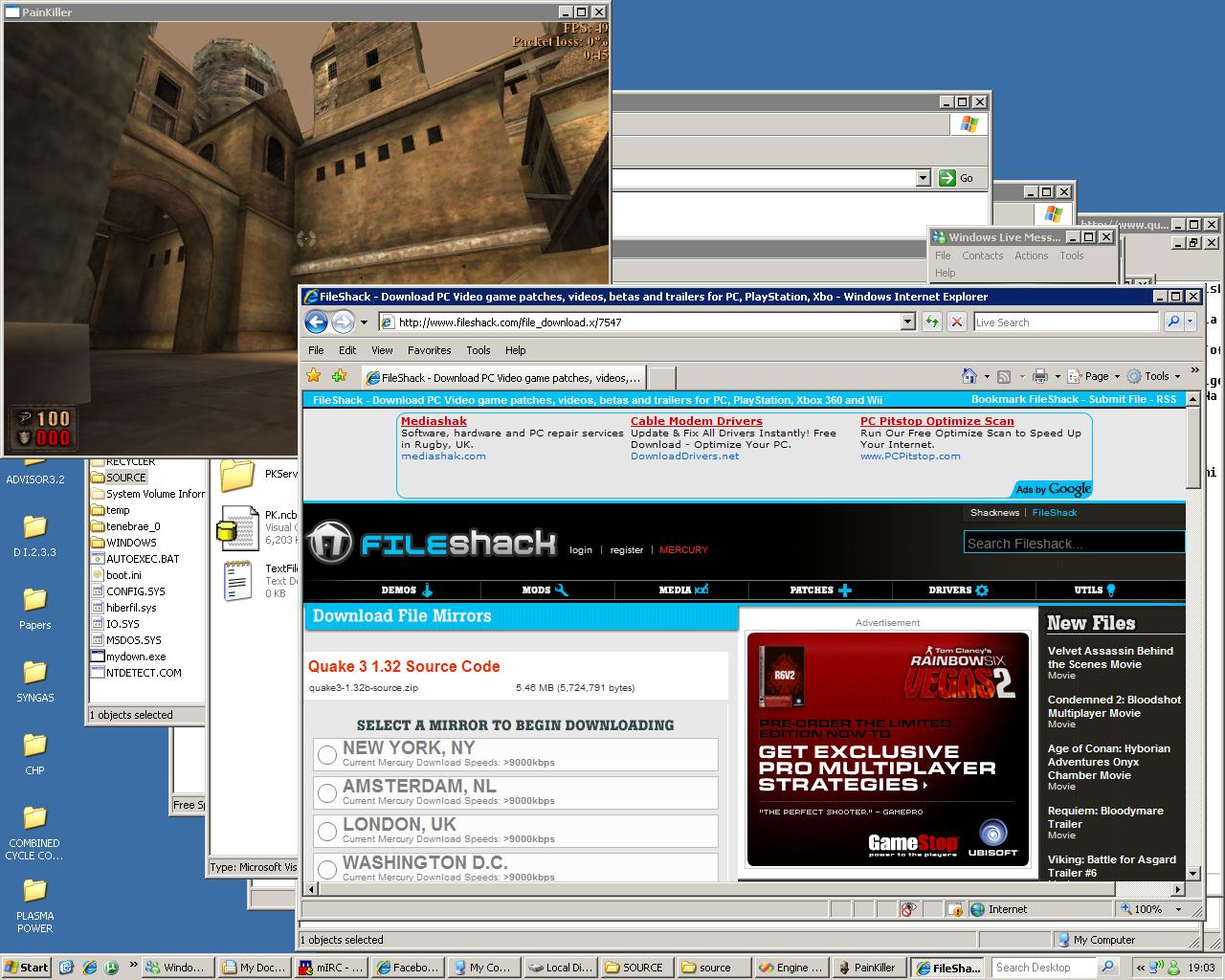Refresh the FileShack page

[931, 322]
